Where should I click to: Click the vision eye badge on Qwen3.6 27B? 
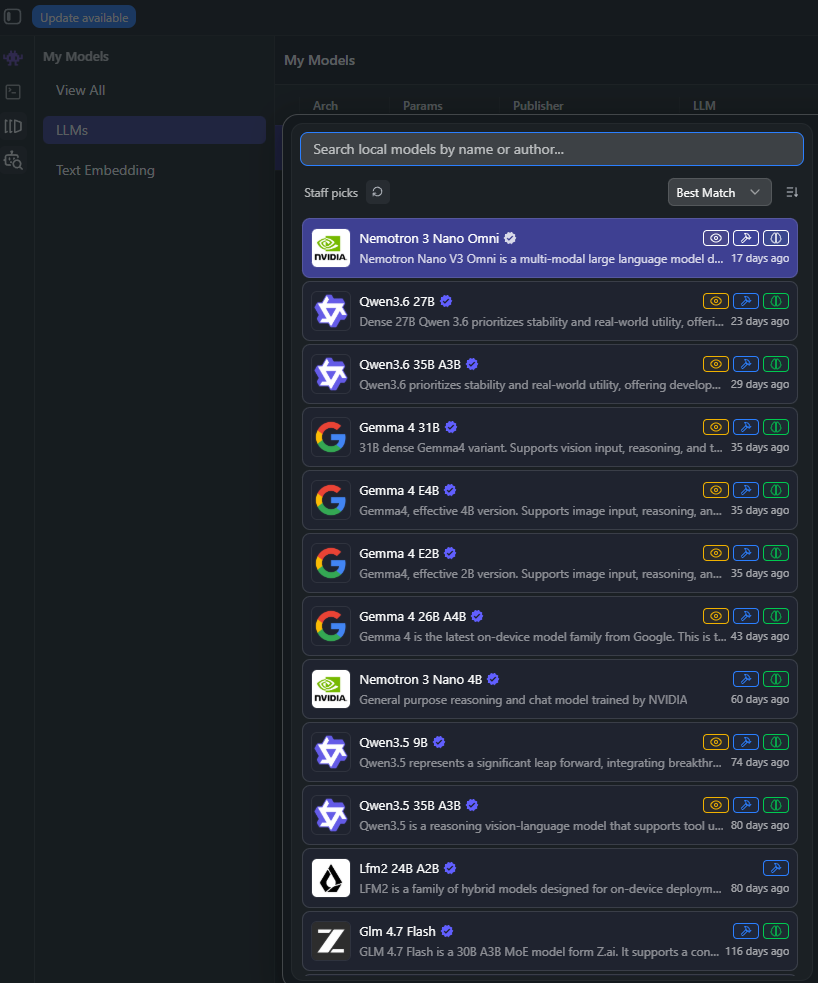click(x=716, y=301)
